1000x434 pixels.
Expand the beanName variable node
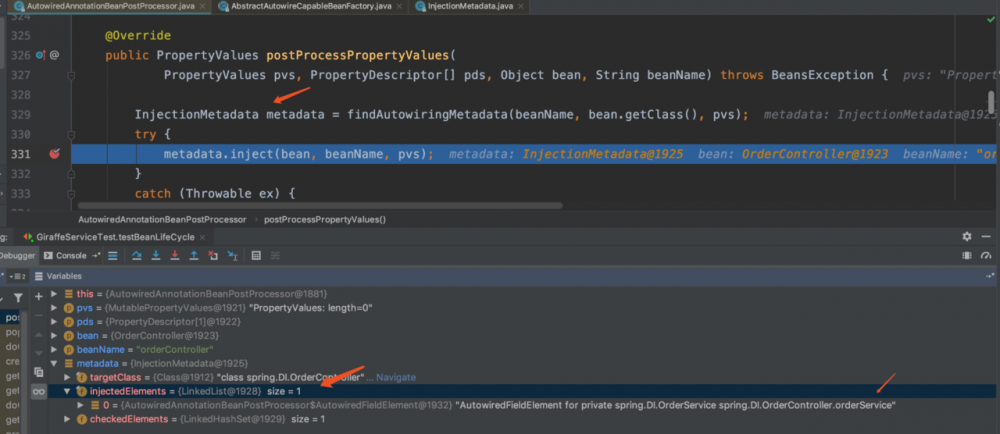[x=54, y=349]
